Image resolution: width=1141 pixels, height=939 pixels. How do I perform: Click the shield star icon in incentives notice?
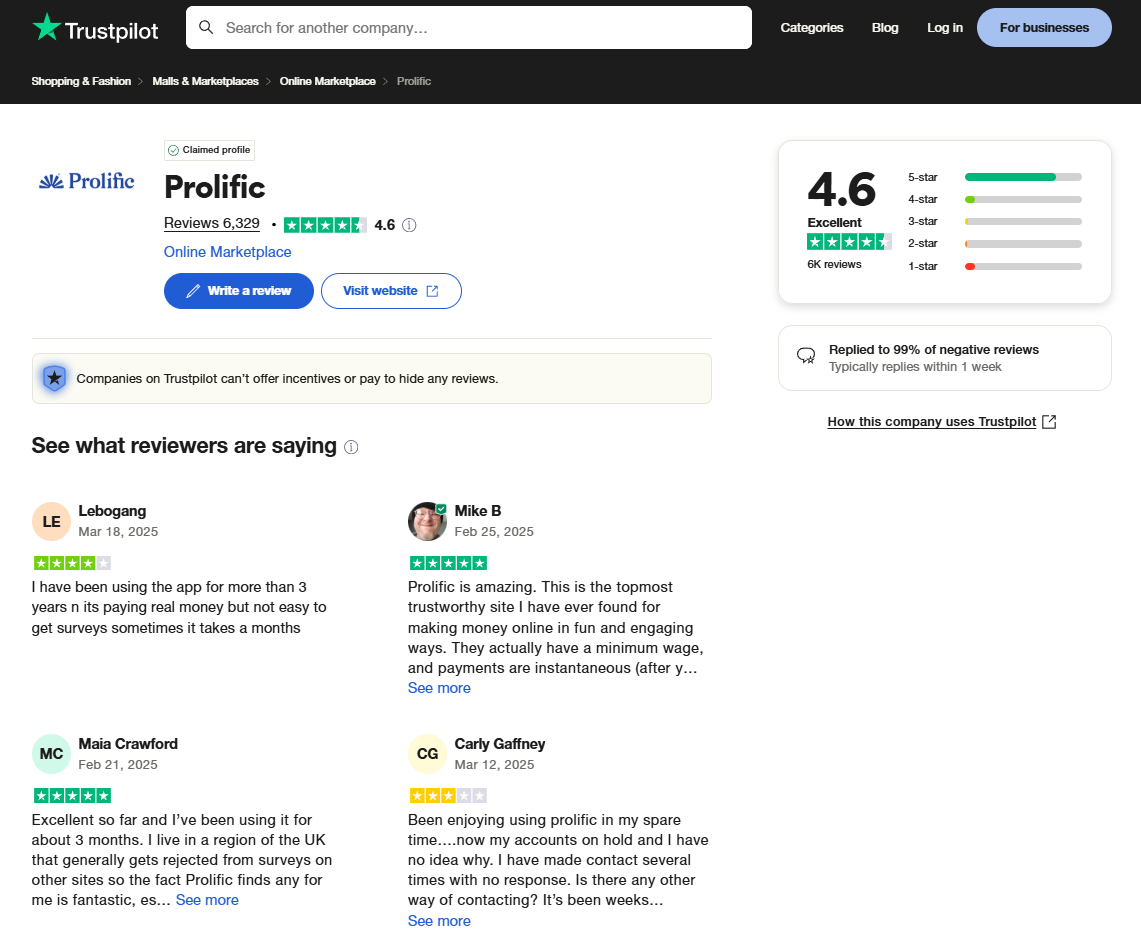click(x=55, y=379)
